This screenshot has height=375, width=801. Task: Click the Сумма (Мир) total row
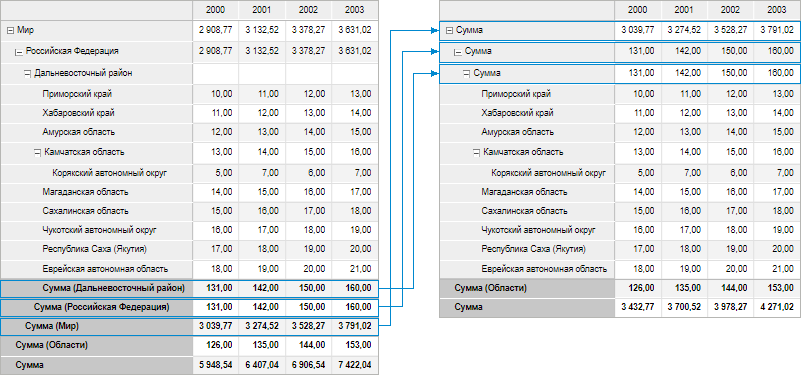click(x=190, y=326)
